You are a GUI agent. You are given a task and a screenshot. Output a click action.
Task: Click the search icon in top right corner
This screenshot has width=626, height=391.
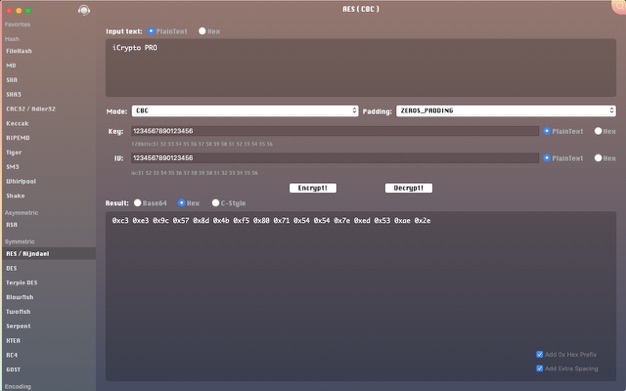click(620, 6)
